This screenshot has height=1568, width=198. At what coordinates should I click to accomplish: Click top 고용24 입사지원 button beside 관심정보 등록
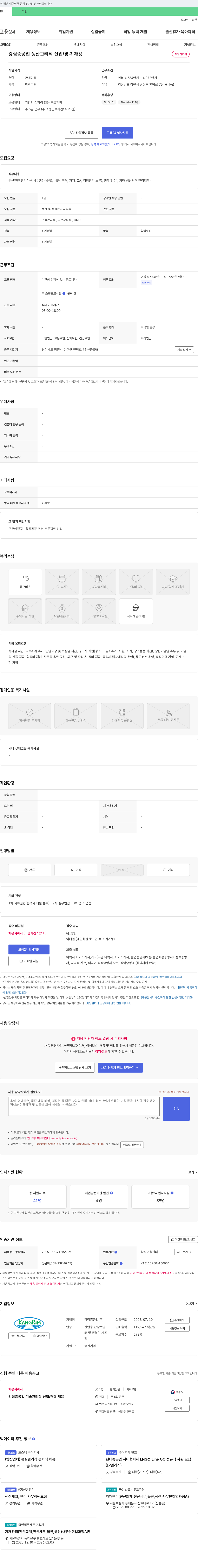pyautogui.click(x=118, y=133)
